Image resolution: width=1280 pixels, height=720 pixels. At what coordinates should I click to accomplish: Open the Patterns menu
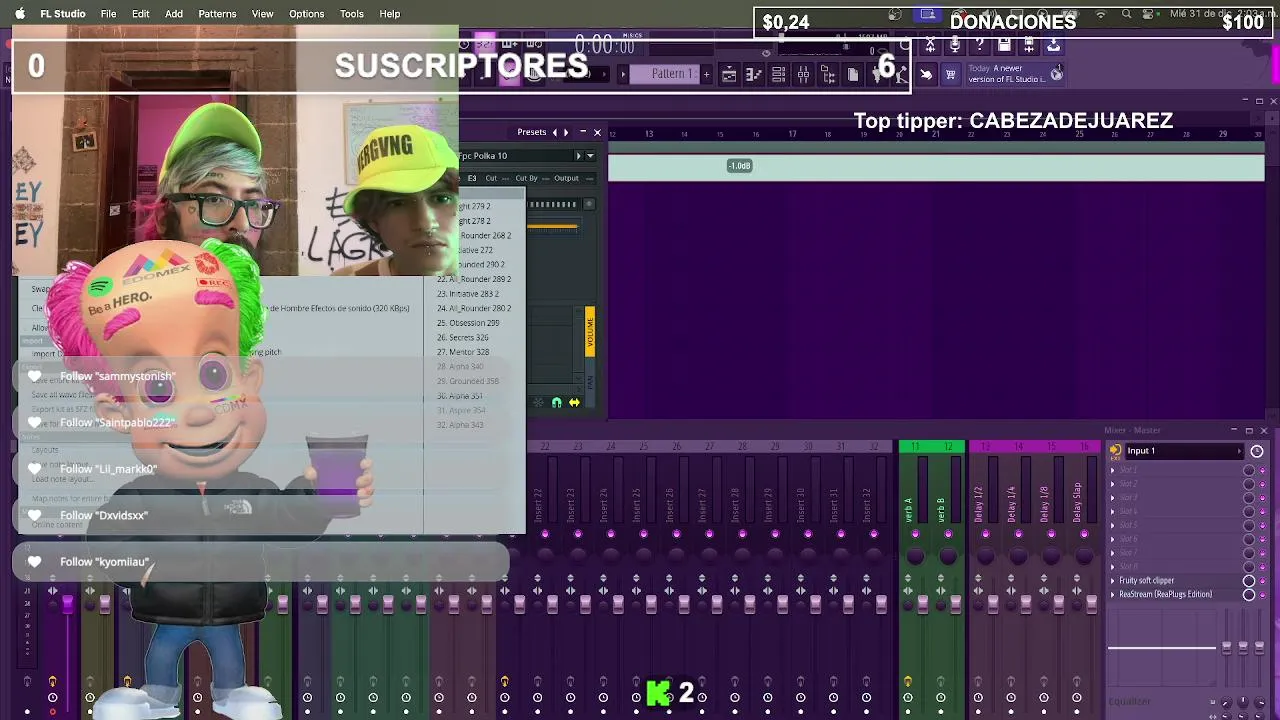pos(217,14)
